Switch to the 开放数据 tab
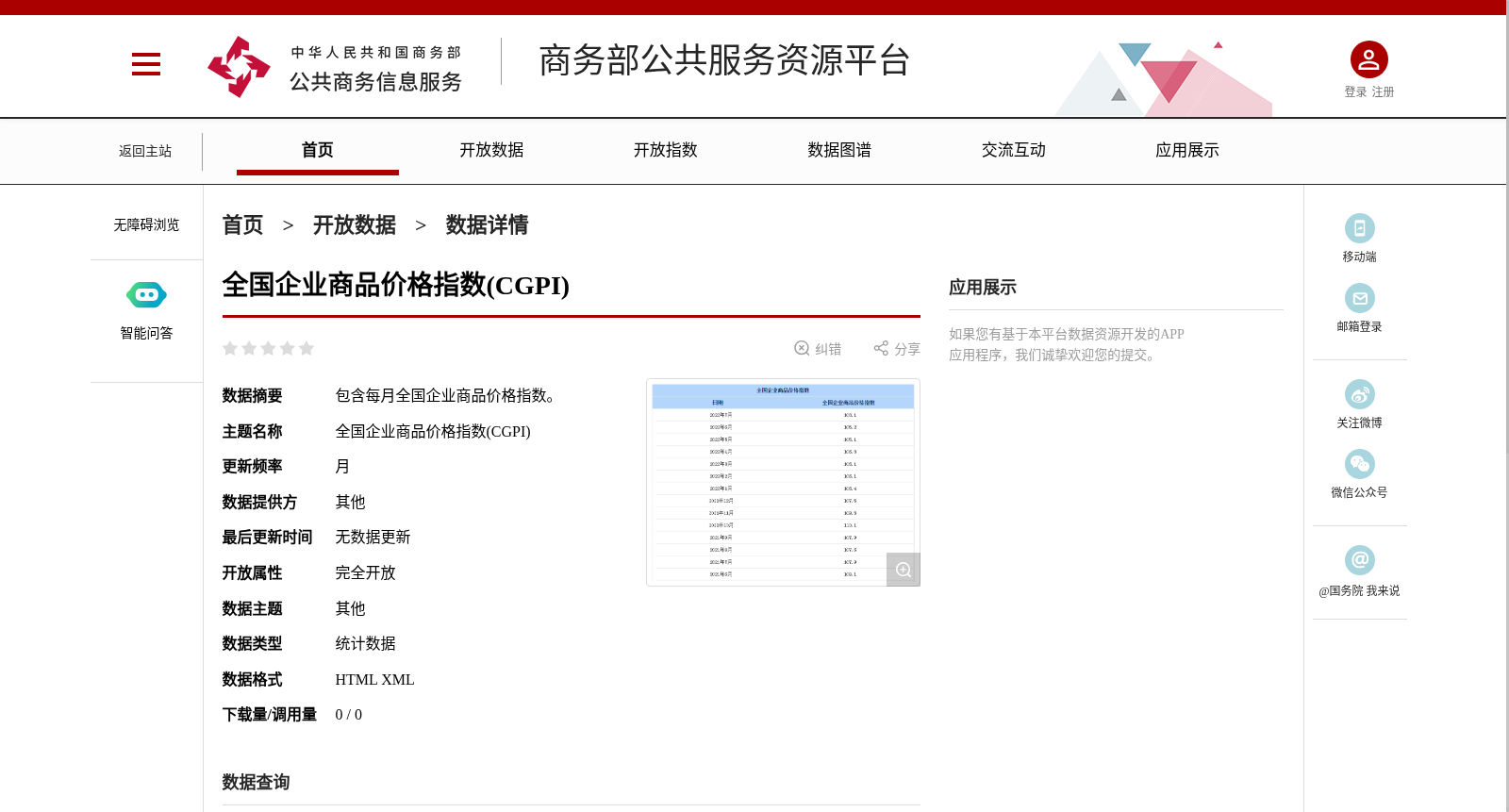Screen dimensions: 1509x812 pos(491,150)
